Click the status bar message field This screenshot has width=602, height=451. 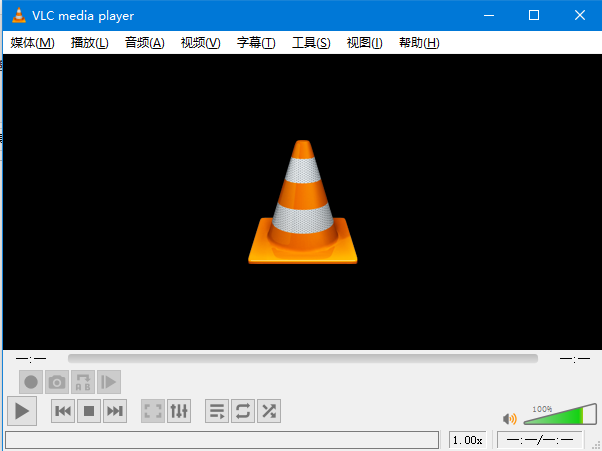coord(222,440)
